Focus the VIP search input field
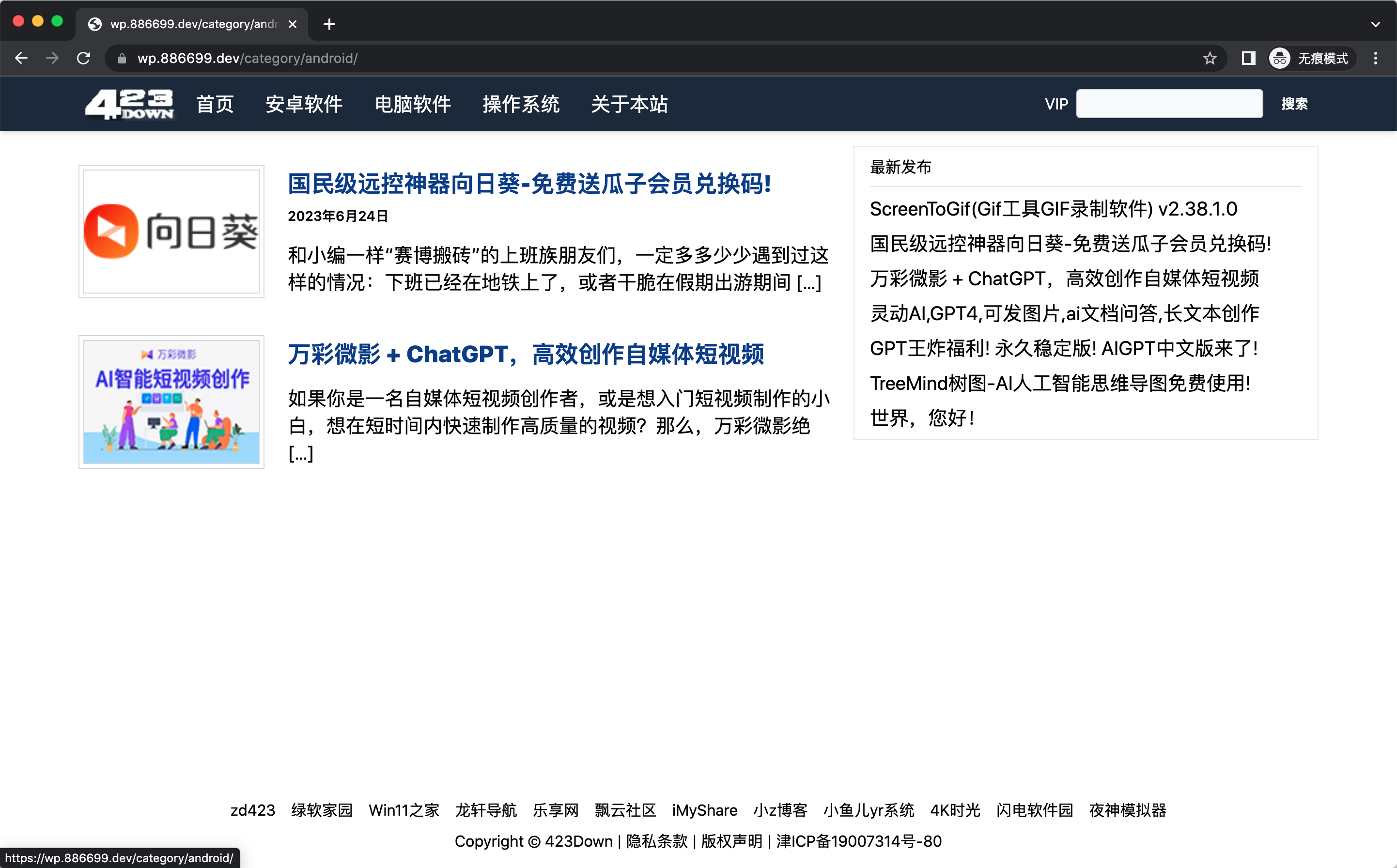The width and height of the screenshot is (1397, 868). point(1168,104)
